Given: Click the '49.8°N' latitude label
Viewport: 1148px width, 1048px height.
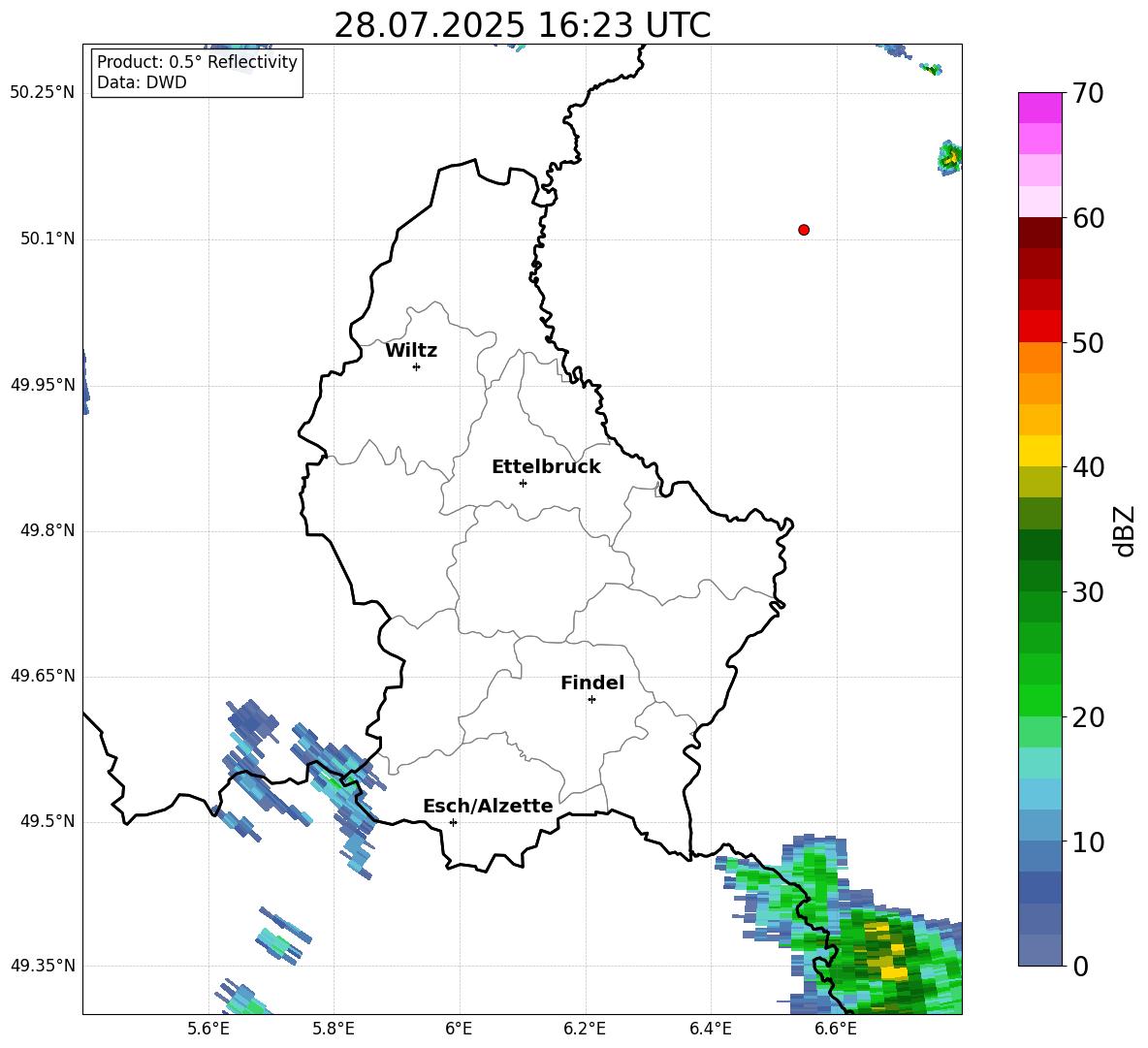Looking at the screenshot, I should point(48,530).
